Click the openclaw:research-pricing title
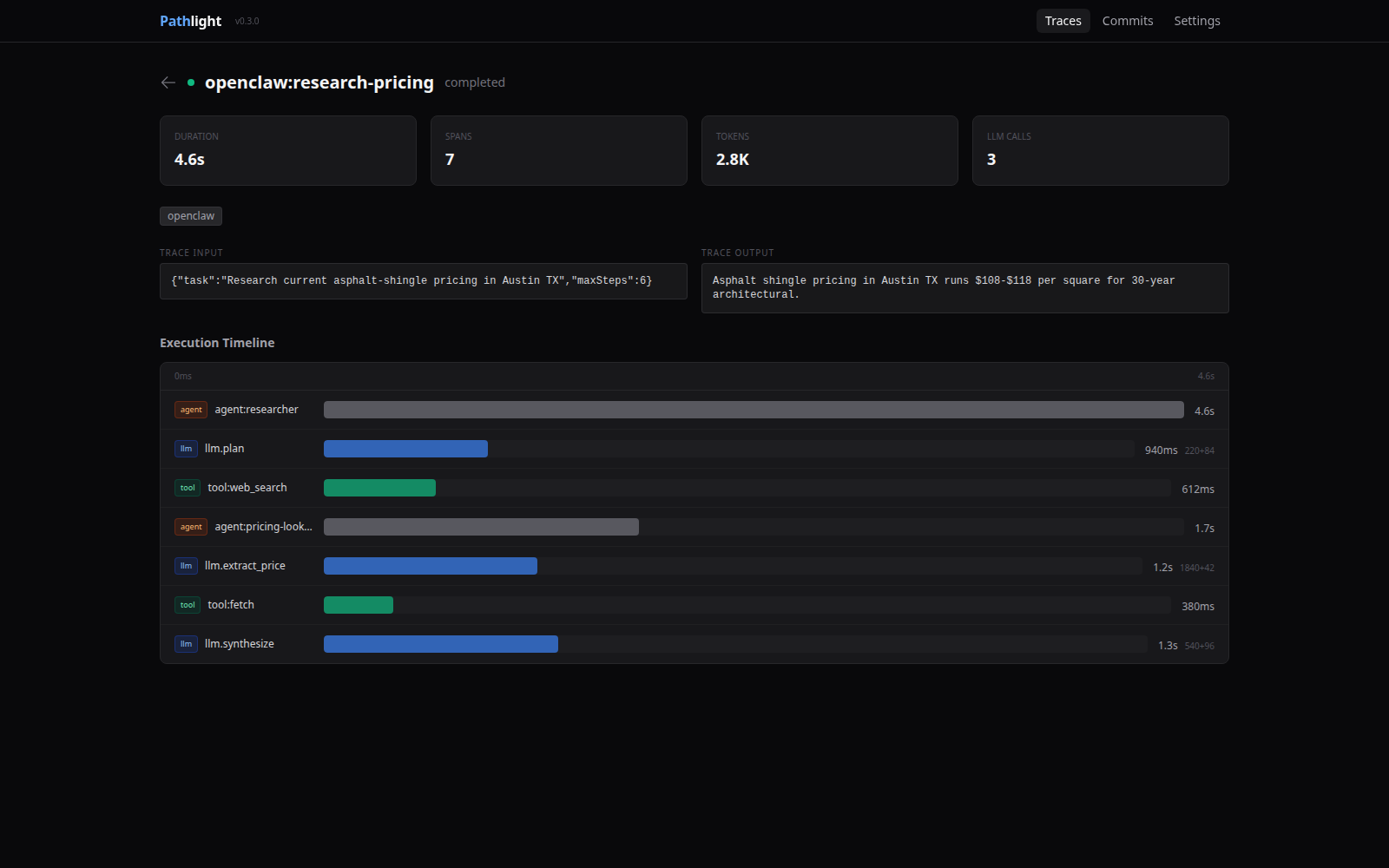Viewport: 1389px width, 868px height. click(x=319, y=82)
